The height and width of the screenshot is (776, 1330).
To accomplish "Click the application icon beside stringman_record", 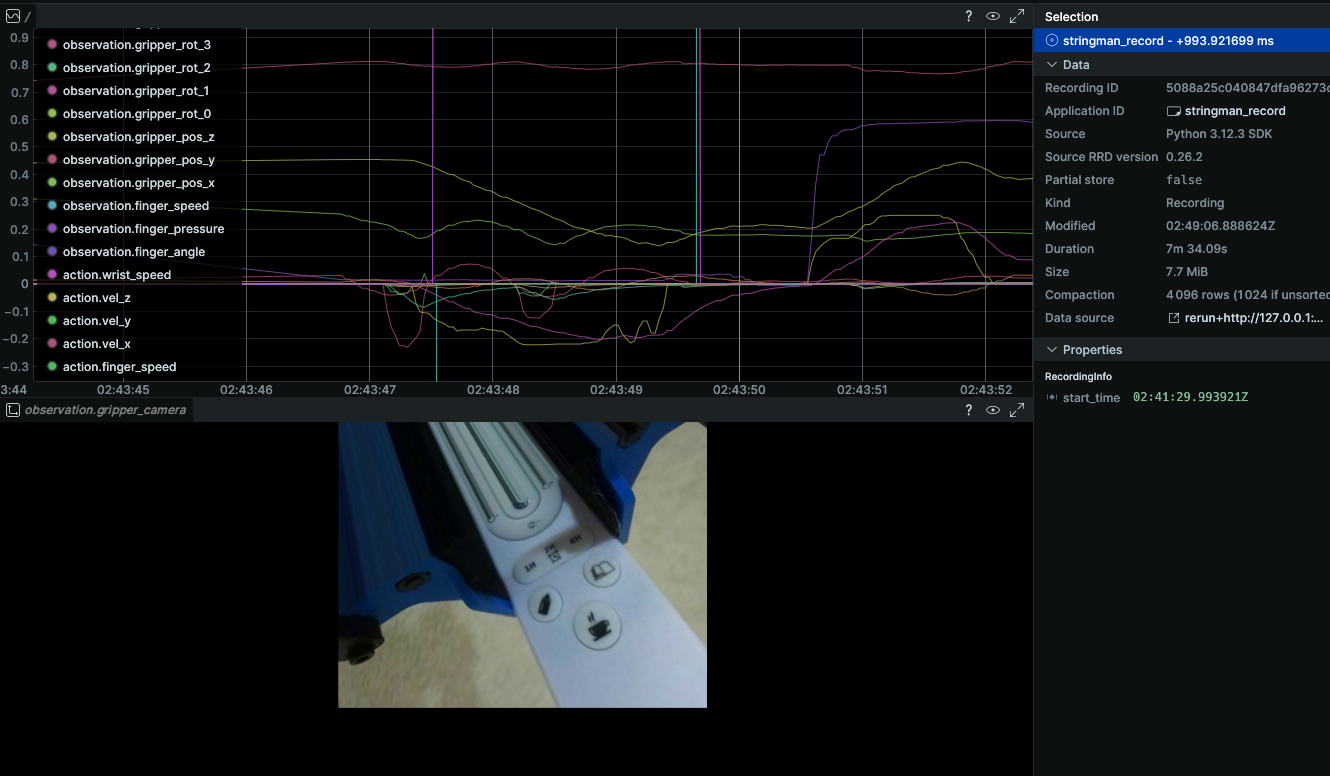I will (x=1174, y=111).
